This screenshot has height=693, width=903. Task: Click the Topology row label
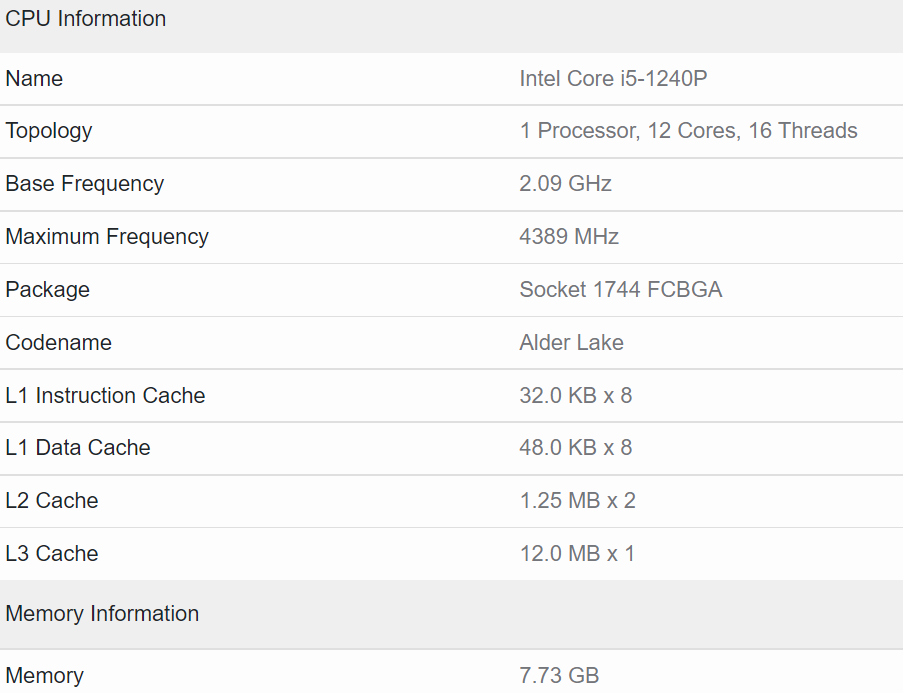(x=48, y=131)
